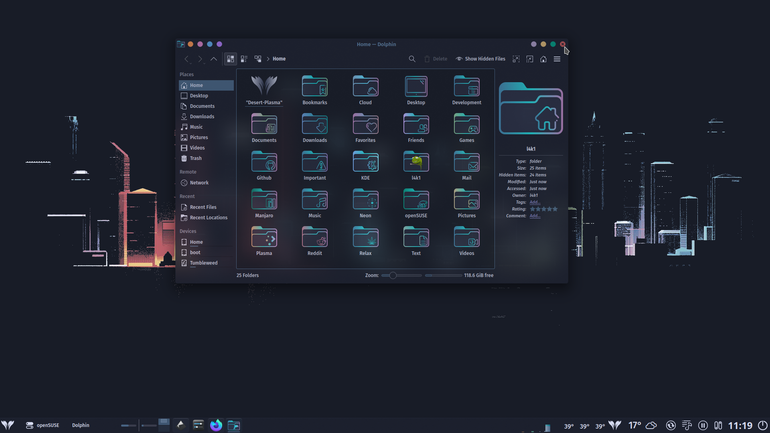
Task: Switch to Icons view mode
Action: [x=230, y=59]
